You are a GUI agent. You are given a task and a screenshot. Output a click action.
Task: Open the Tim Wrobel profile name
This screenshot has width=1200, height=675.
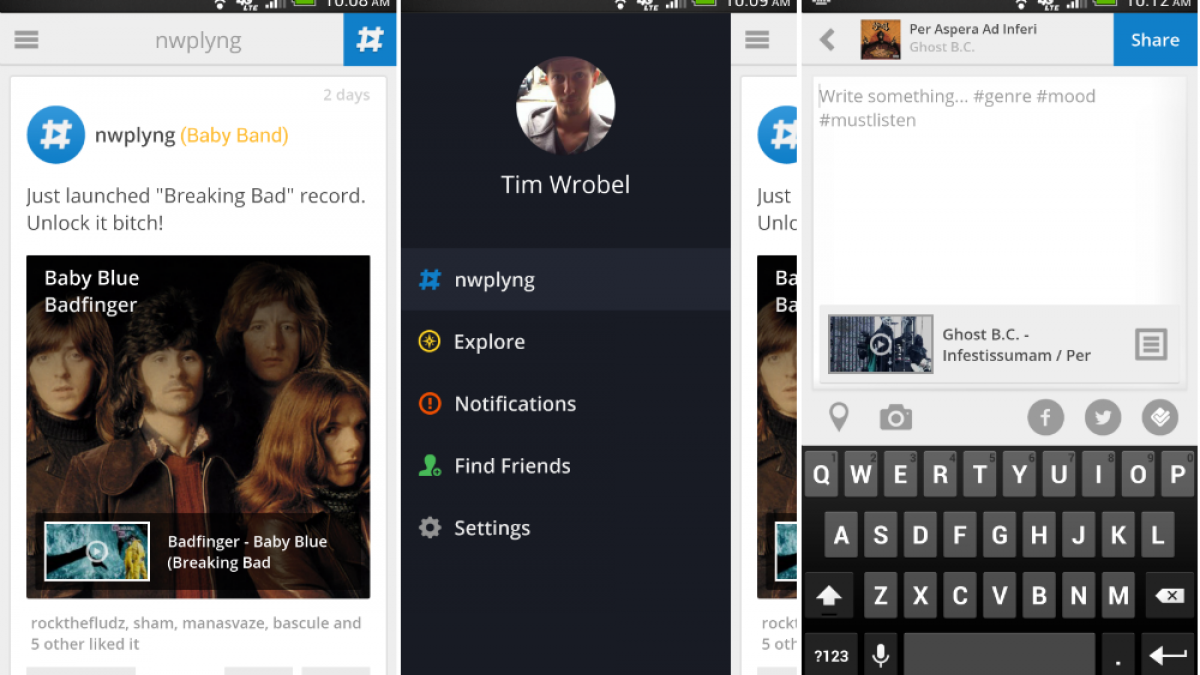(x=565, y=185)
